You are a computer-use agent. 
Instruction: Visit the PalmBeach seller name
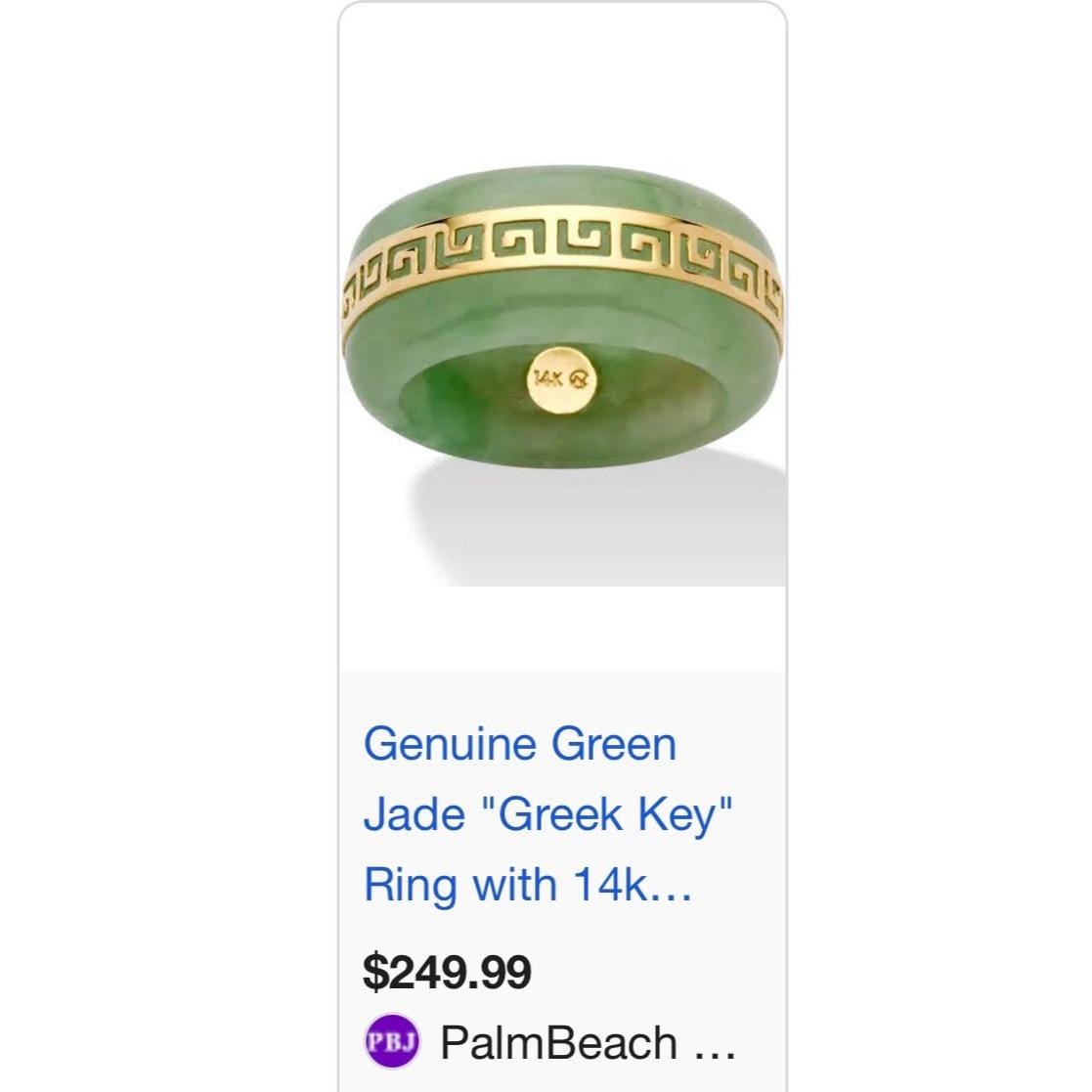pyautogui.click(x=558, y=1042)
